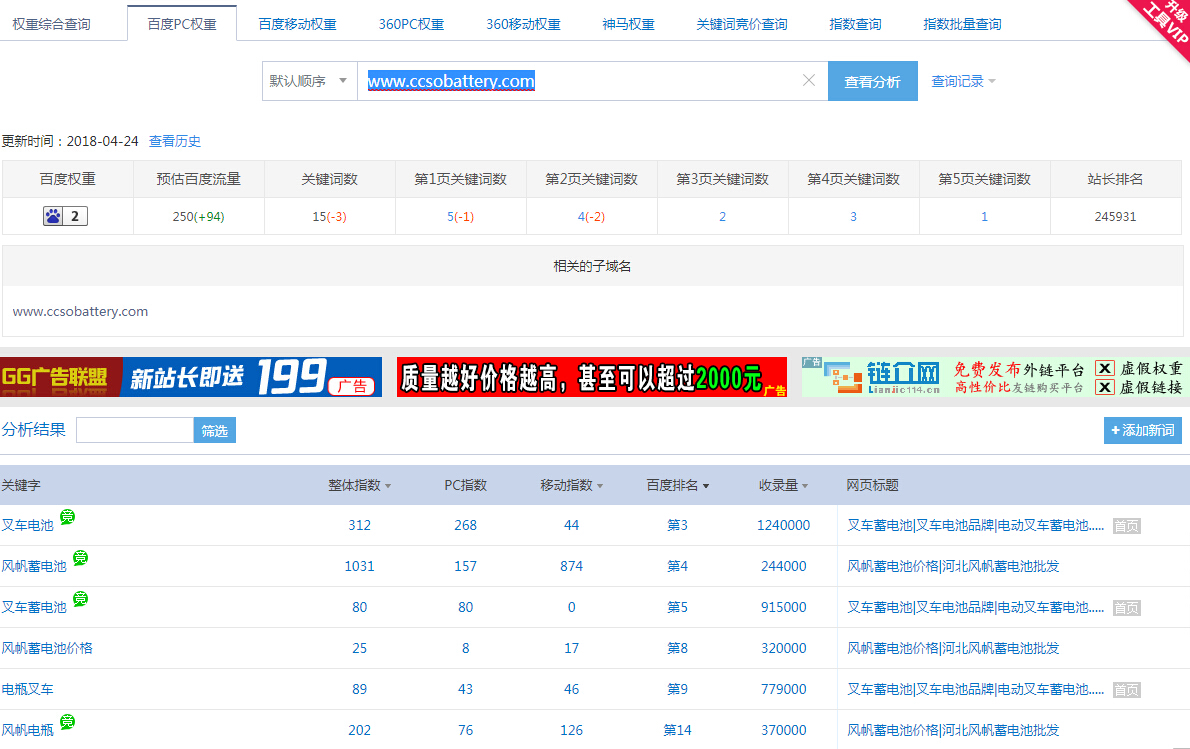Screen dimensions: 1190x749
Task: Click the 链众网 banner advertisement
Action: (x=994, y=377)
